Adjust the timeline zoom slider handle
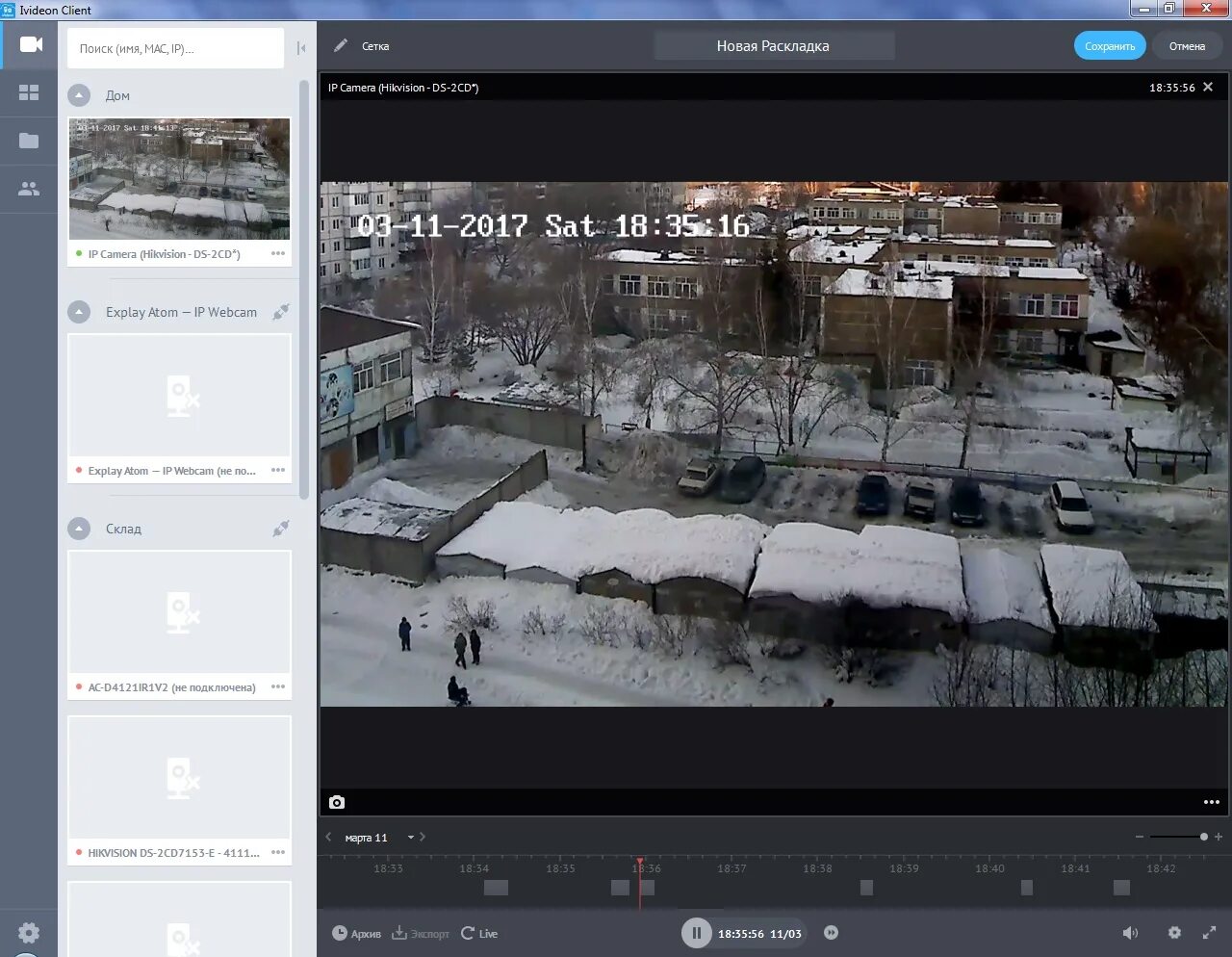The height and width of the screenshot is (957, 1232). (x=1203, y=837)
